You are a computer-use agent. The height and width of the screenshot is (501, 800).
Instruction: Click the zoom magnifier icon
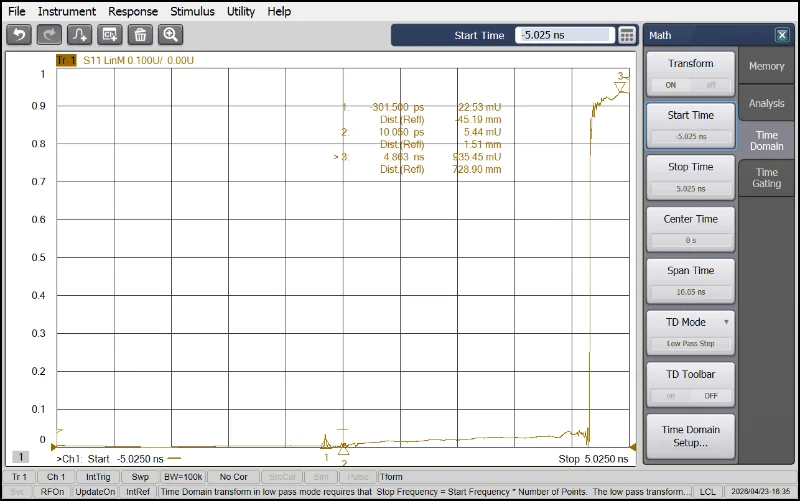(171, 35)
